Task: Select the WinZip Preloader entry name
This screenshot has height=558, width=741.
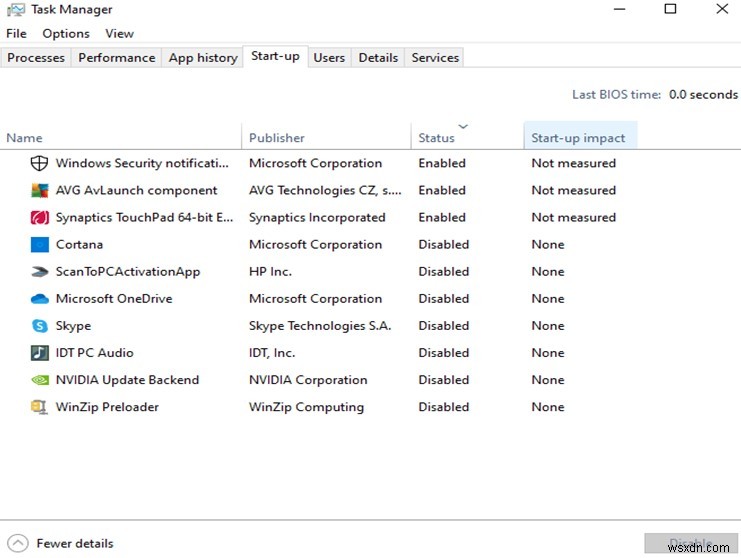Action: [x=107, y=407]
